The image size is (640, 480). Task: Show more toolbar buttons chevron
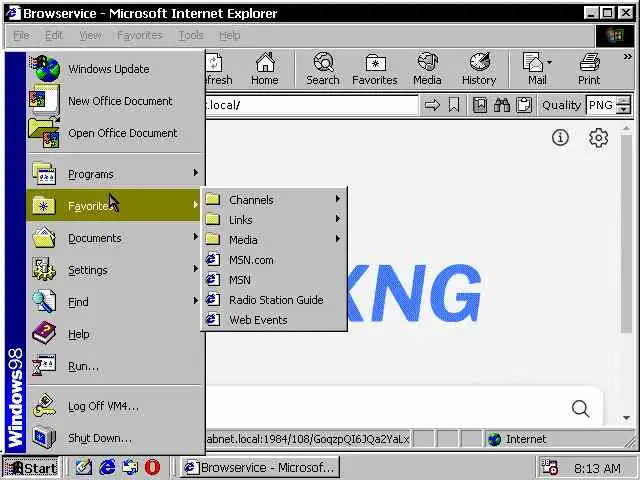627,57
